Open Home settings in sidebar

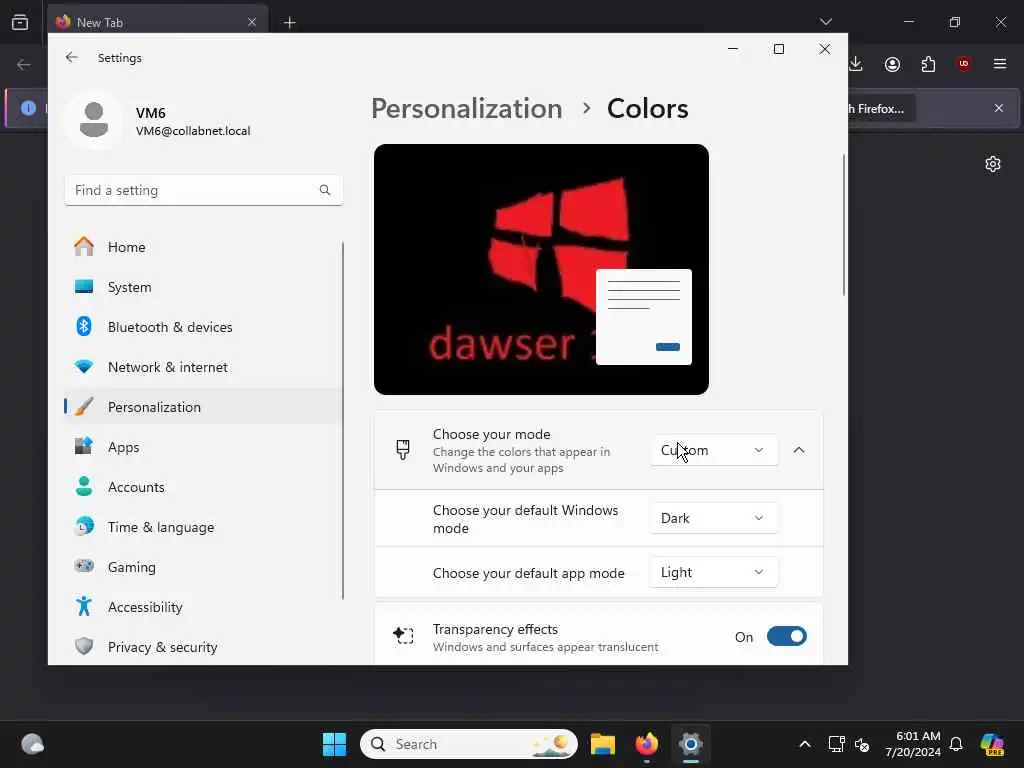pos(203,247)
